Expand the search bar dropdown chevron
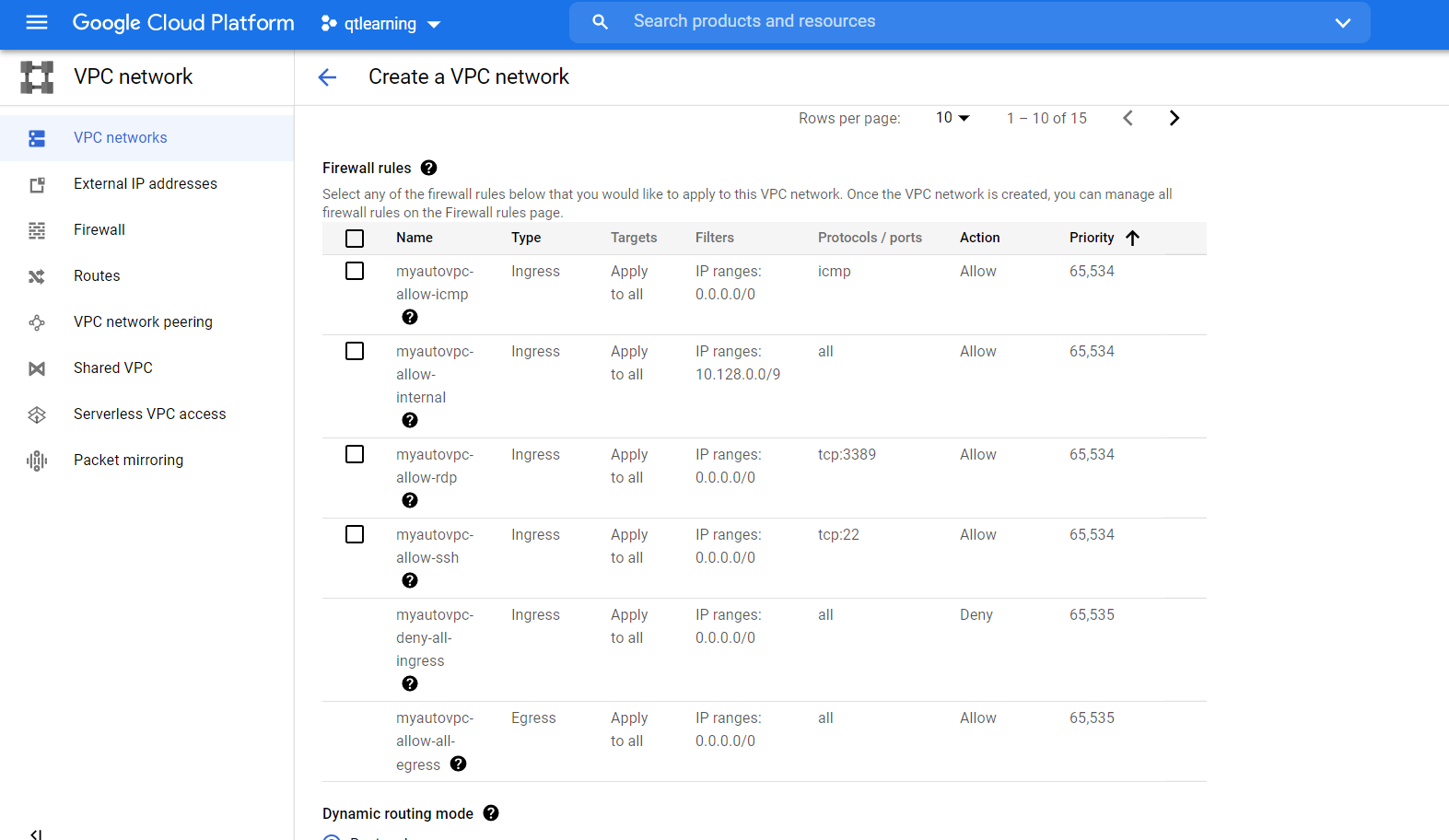 coord(1343,23)
